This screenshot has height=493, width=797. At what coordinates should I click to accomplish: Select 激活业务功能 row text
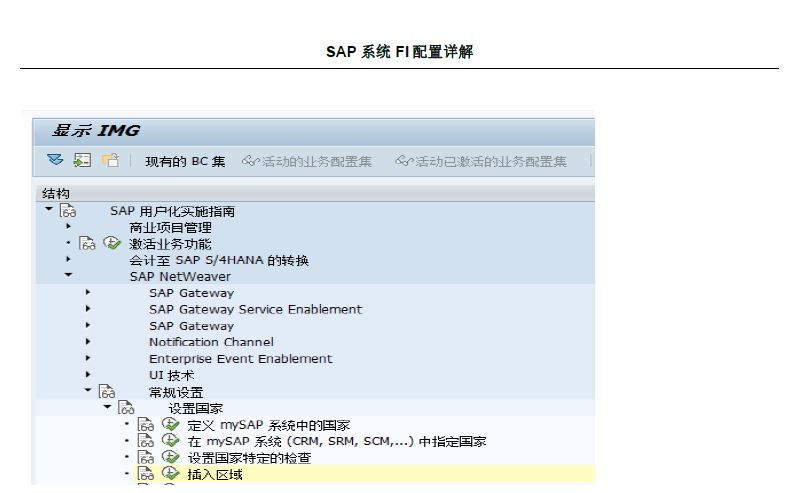170,244
